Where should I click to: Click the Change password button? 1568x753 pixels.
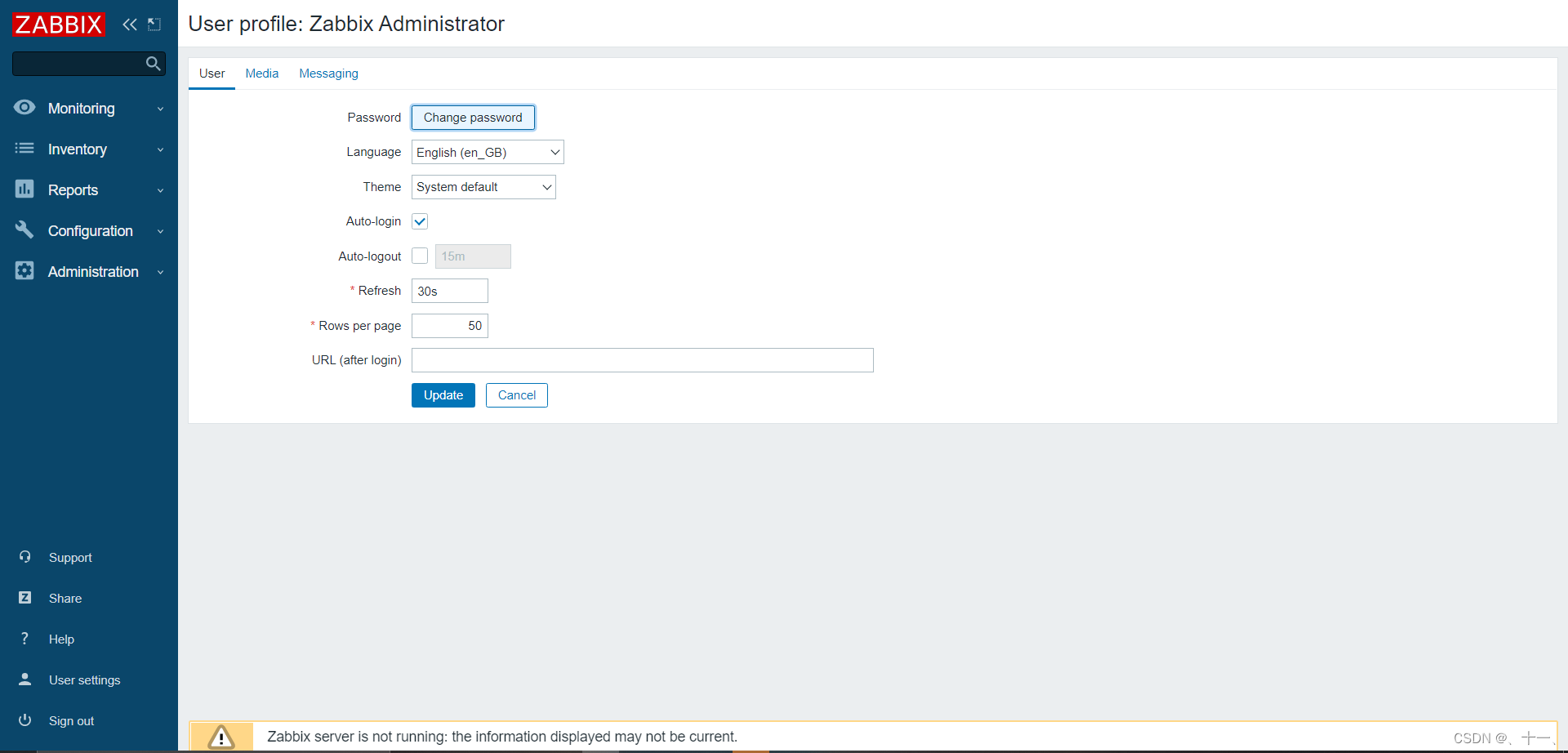473,118
